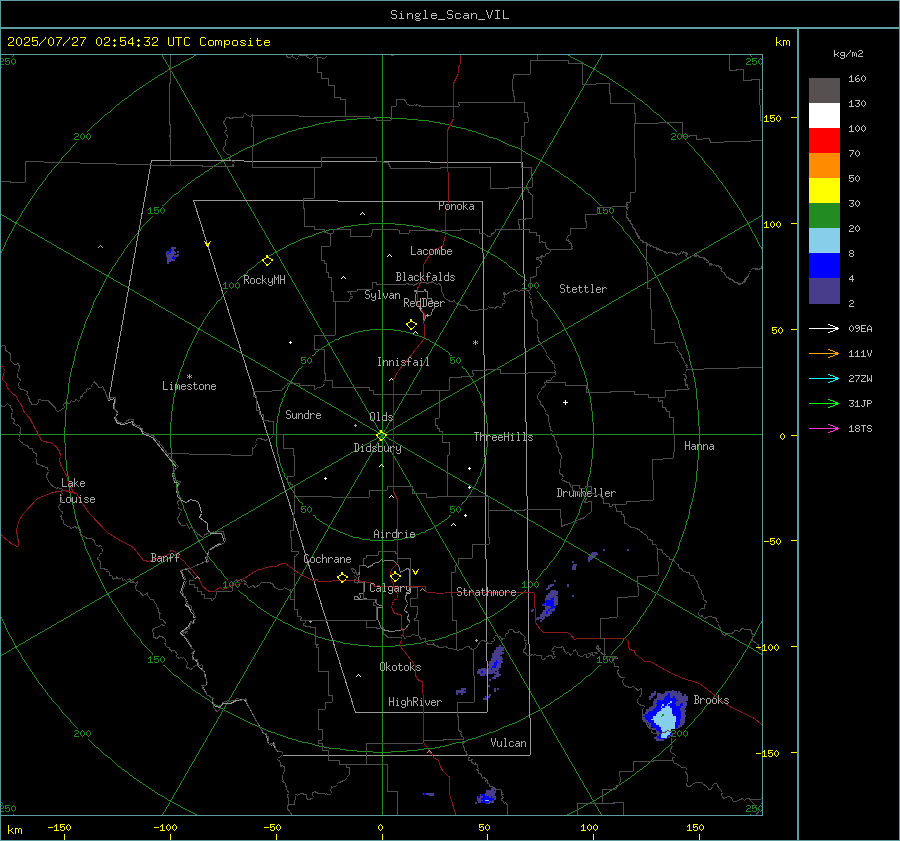Click the blue 4-8 legend swatch
This screenshot has width=900, height=841.
824,265
